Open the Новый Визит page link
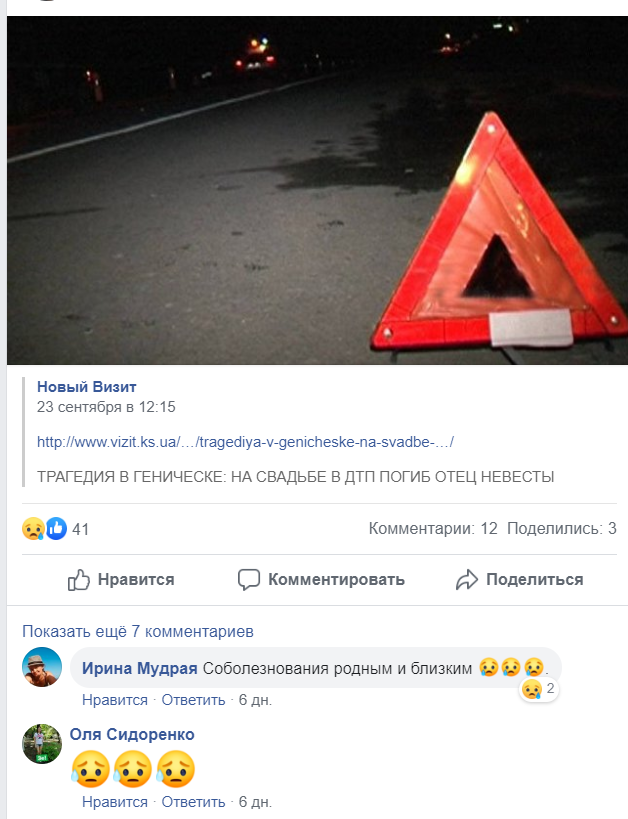628x819 pixels. (87, 387)
